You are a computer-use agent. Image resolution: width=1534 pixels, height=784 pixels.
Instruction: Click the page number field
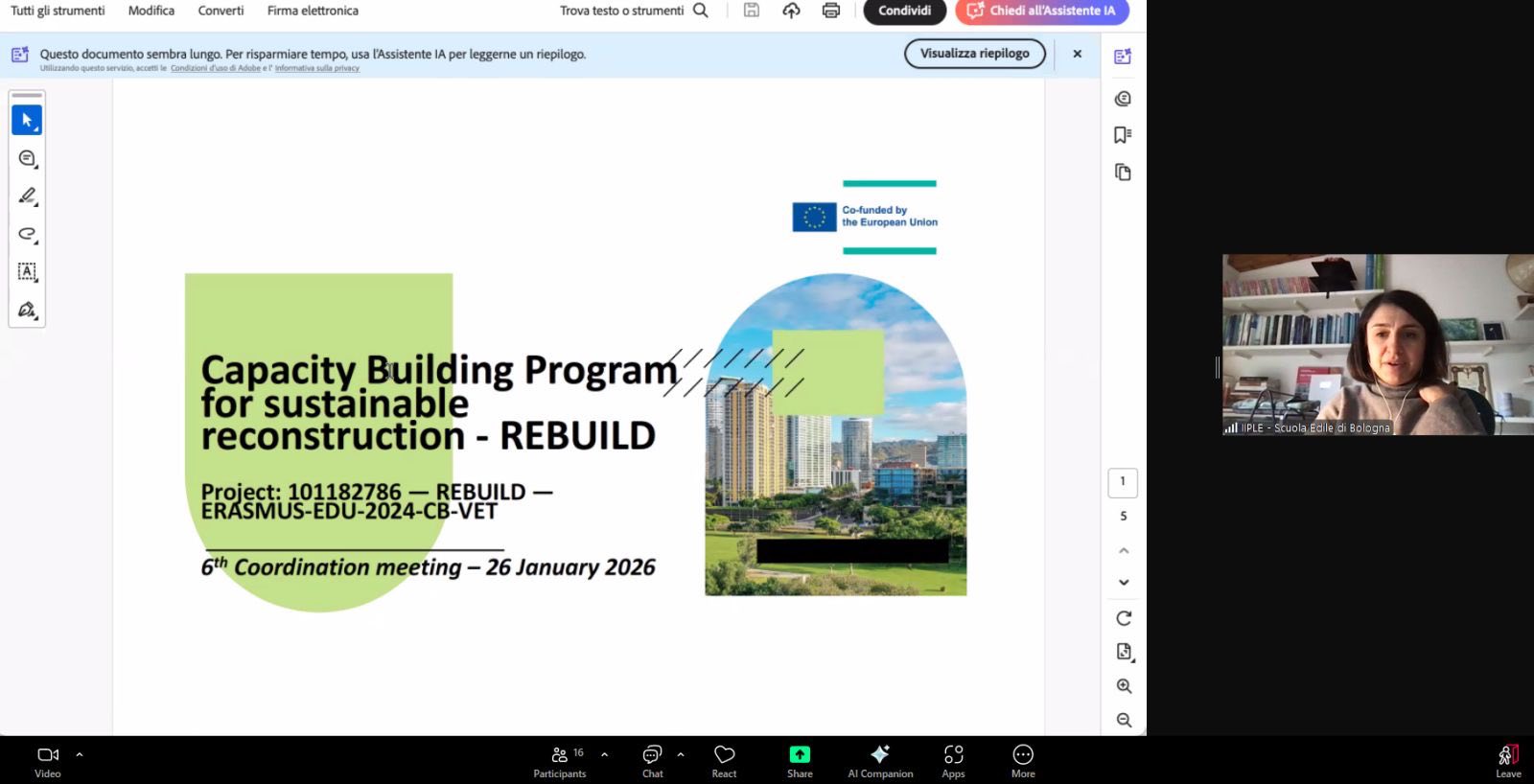[x=1123, y=482]
